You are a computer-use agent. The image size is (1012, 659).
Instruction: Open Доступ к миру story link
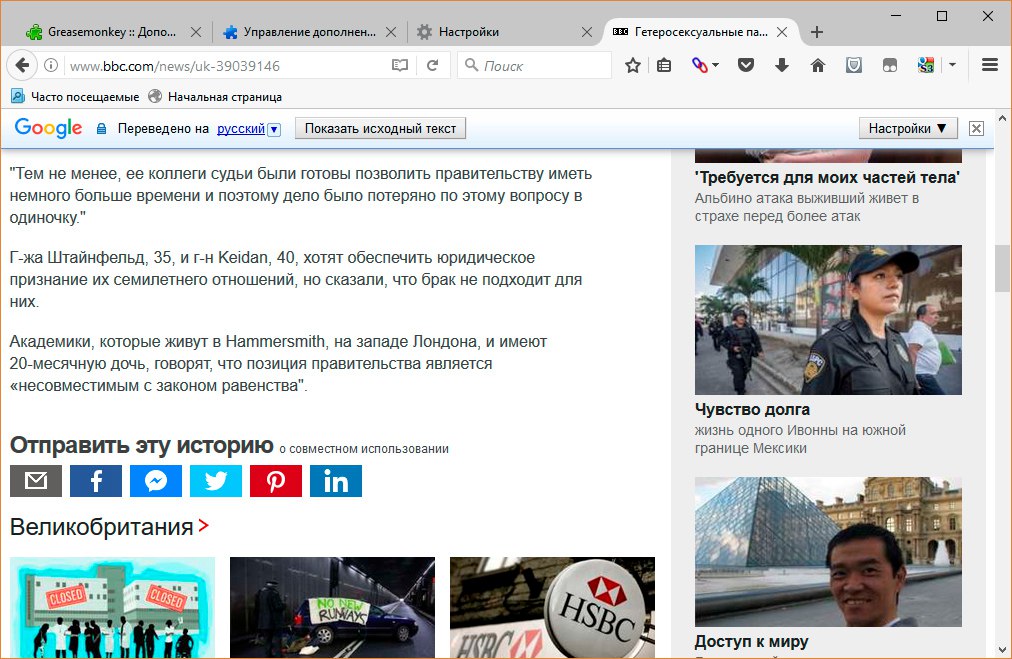point(751,642)
